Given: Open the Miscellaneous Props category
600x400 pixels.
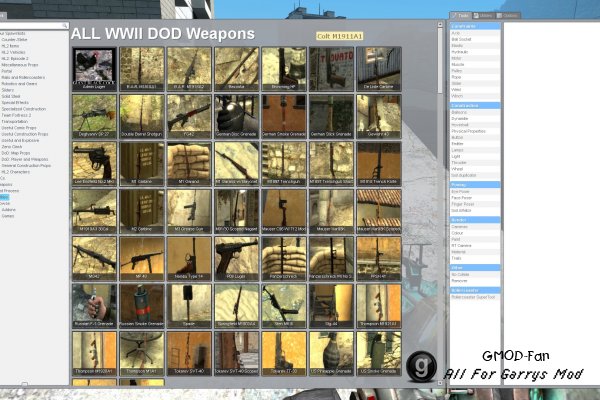Looking at the screenshot, I should click(20, 65).
